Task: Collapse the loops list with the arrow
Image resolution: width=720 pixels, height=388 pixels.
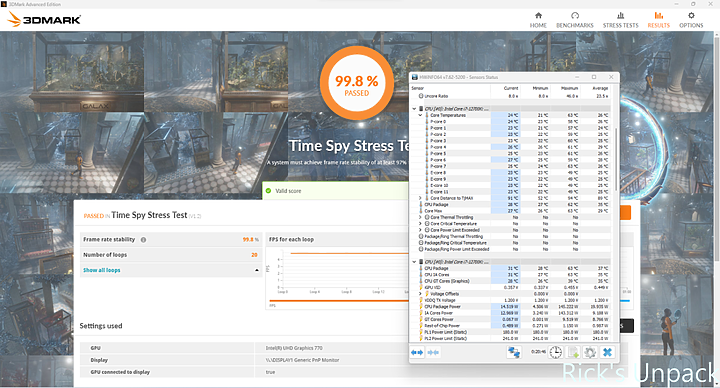Action: tap(257, 270)
